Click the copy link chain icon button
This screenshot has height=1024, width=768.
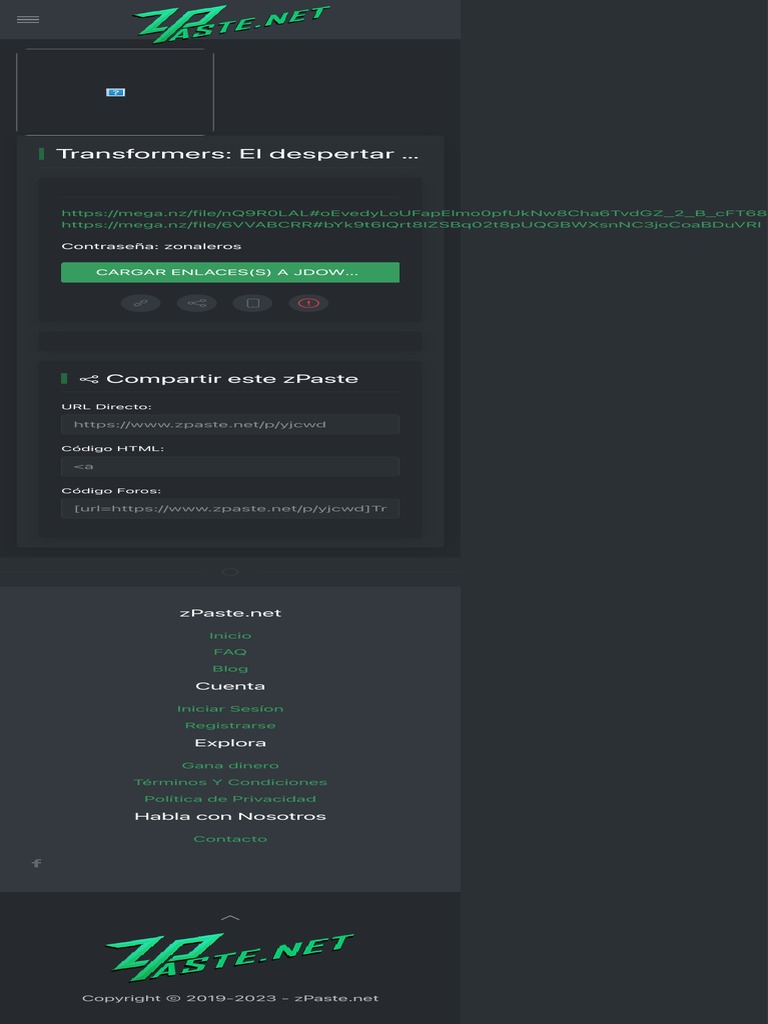[140, 303]
